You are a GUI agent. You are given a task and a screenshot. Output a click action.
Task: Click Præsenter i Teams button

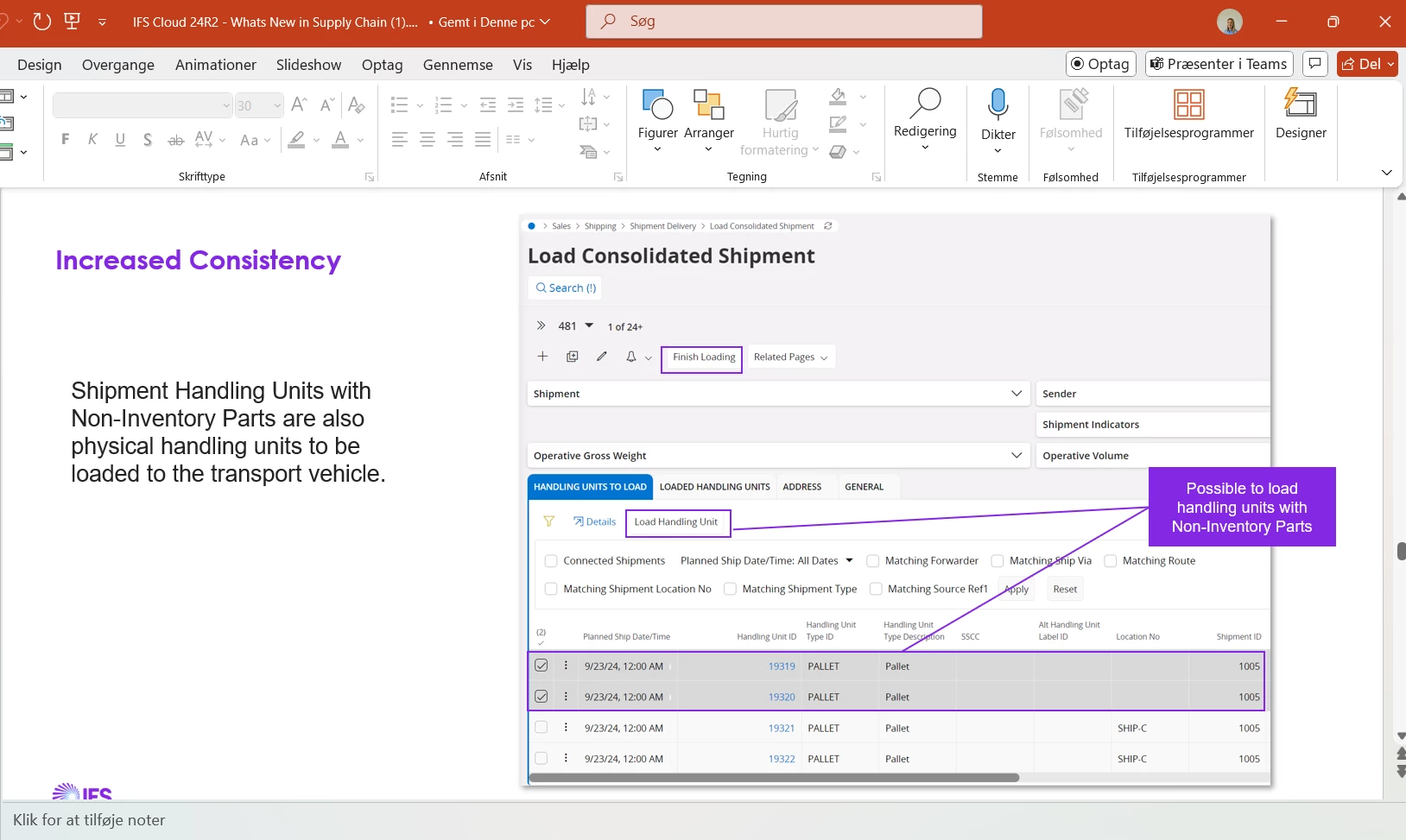(1219, 64)
